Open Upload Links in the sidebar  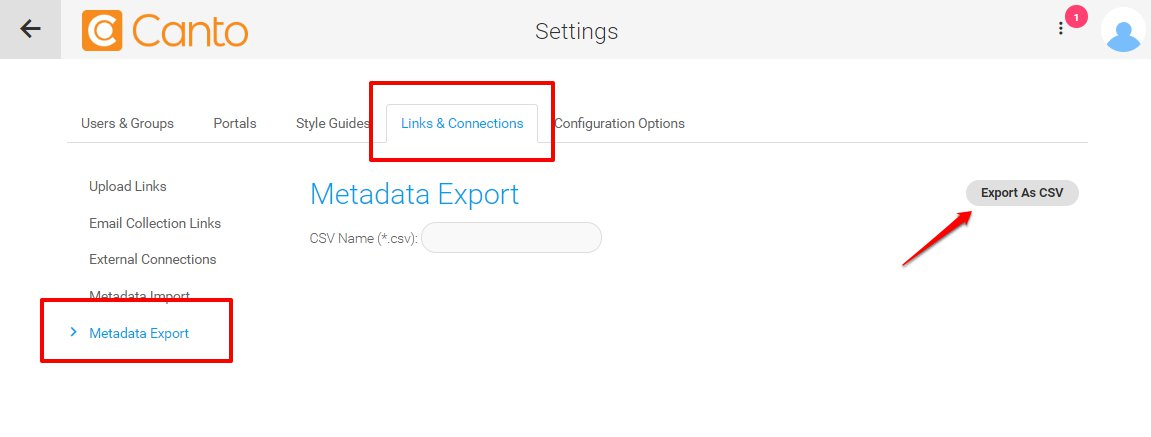click(x=128, y=187)
